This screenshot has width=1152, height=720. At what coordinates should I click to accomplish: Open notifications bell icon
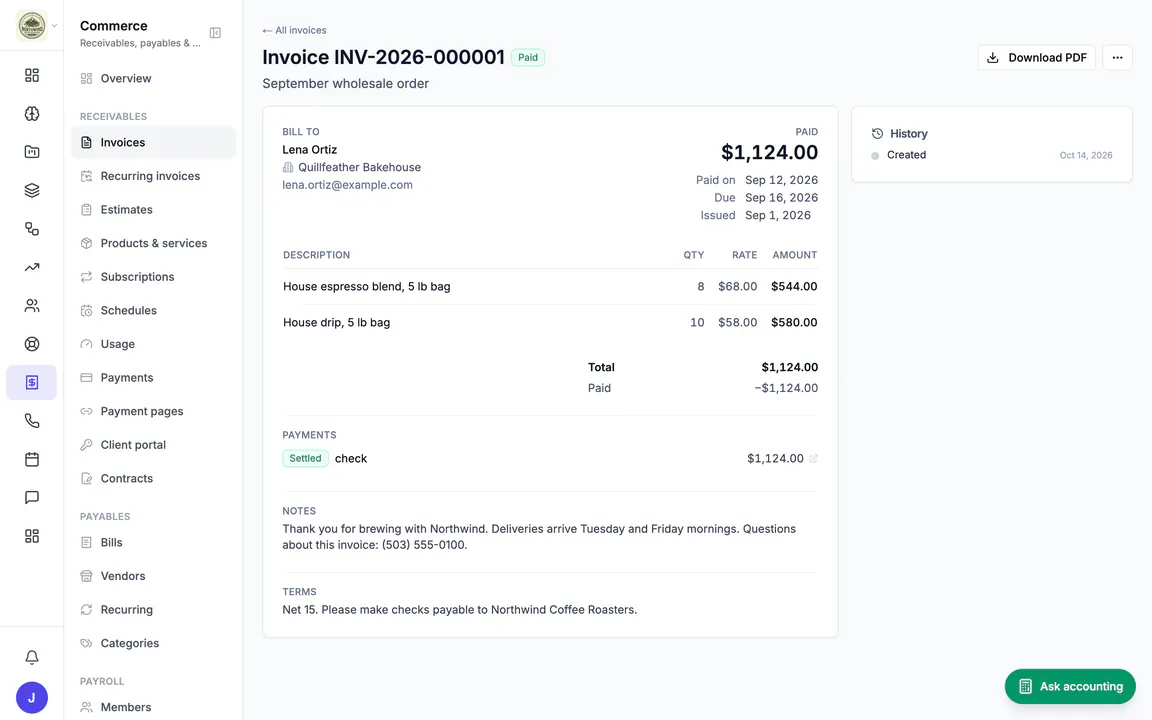click(32, 658)
